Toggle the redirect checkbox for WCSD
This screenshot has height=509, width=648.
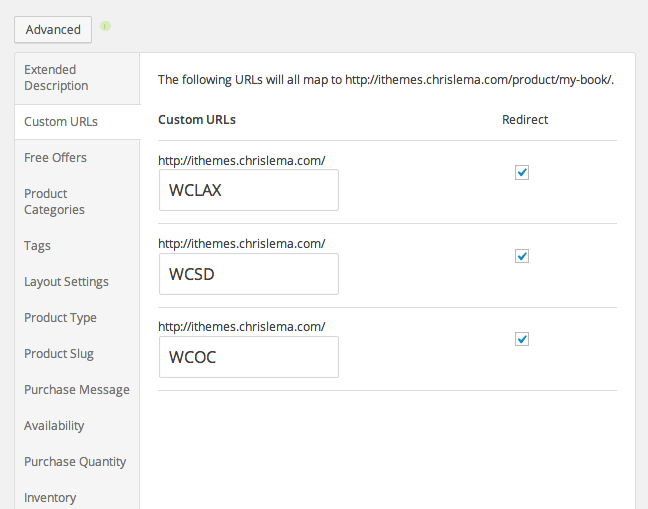(522, 256)
